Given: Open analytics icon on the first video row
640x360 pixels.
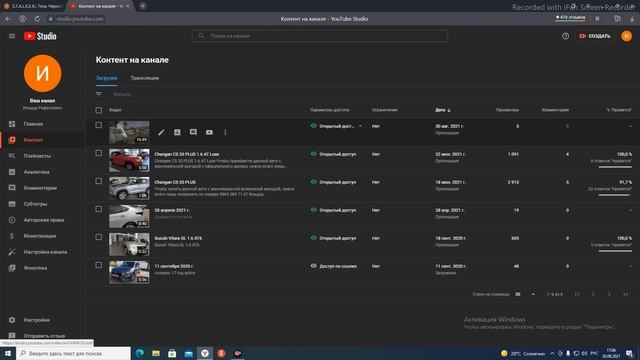Looking at the screenshot, I should click(x=177, y=132).
